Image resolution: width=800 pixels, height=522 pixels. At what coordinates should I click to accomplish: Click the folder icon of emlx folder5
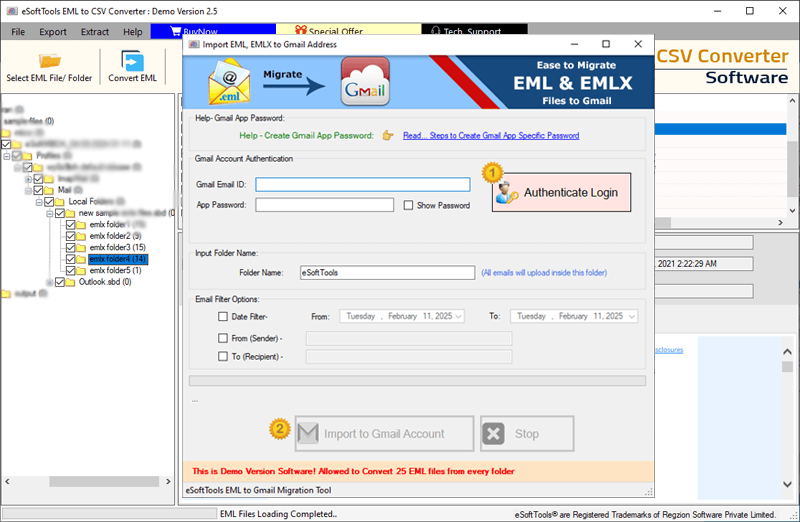click(81, 270)
